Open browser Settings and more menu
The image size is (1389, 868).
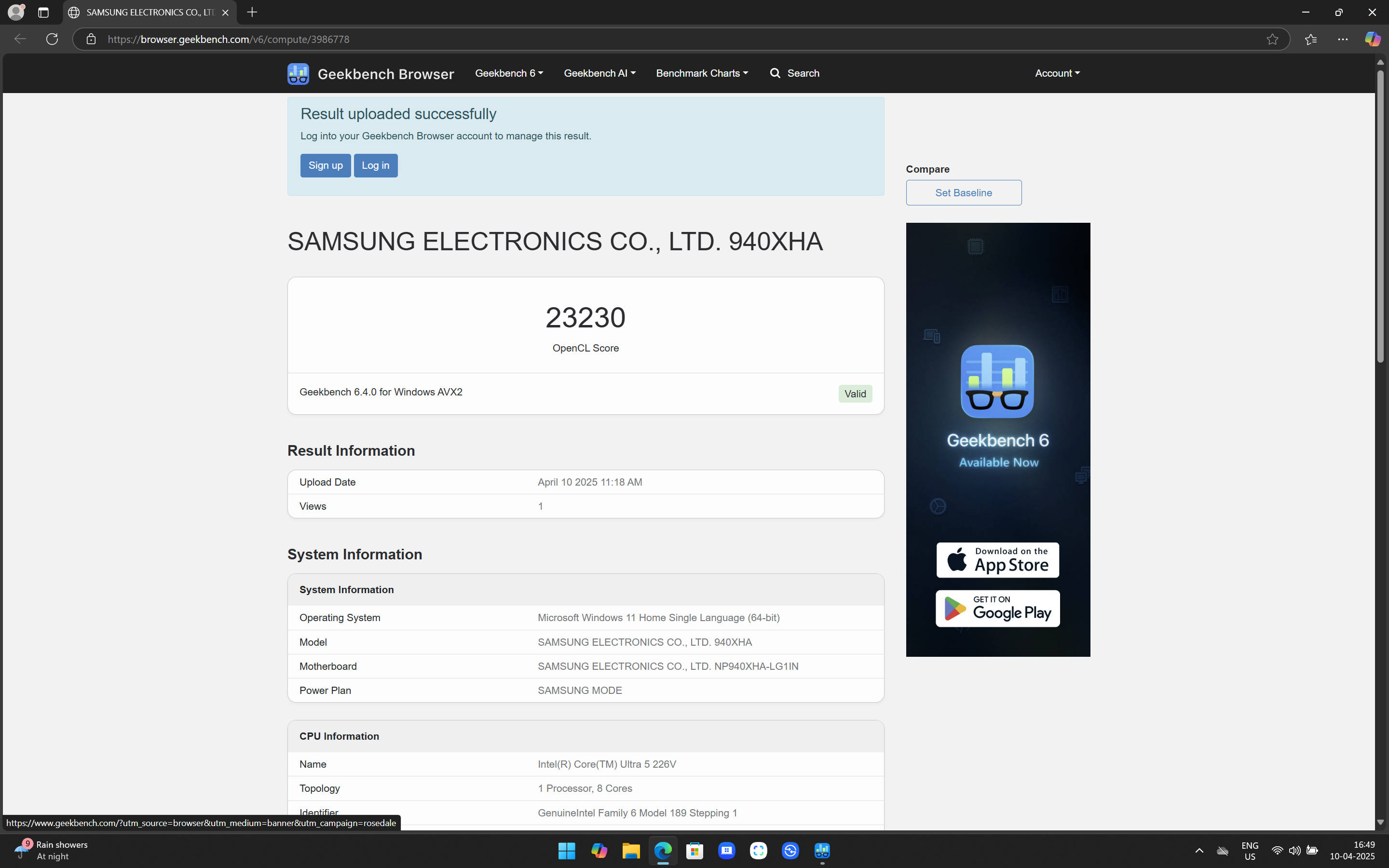coord(1343,39)
